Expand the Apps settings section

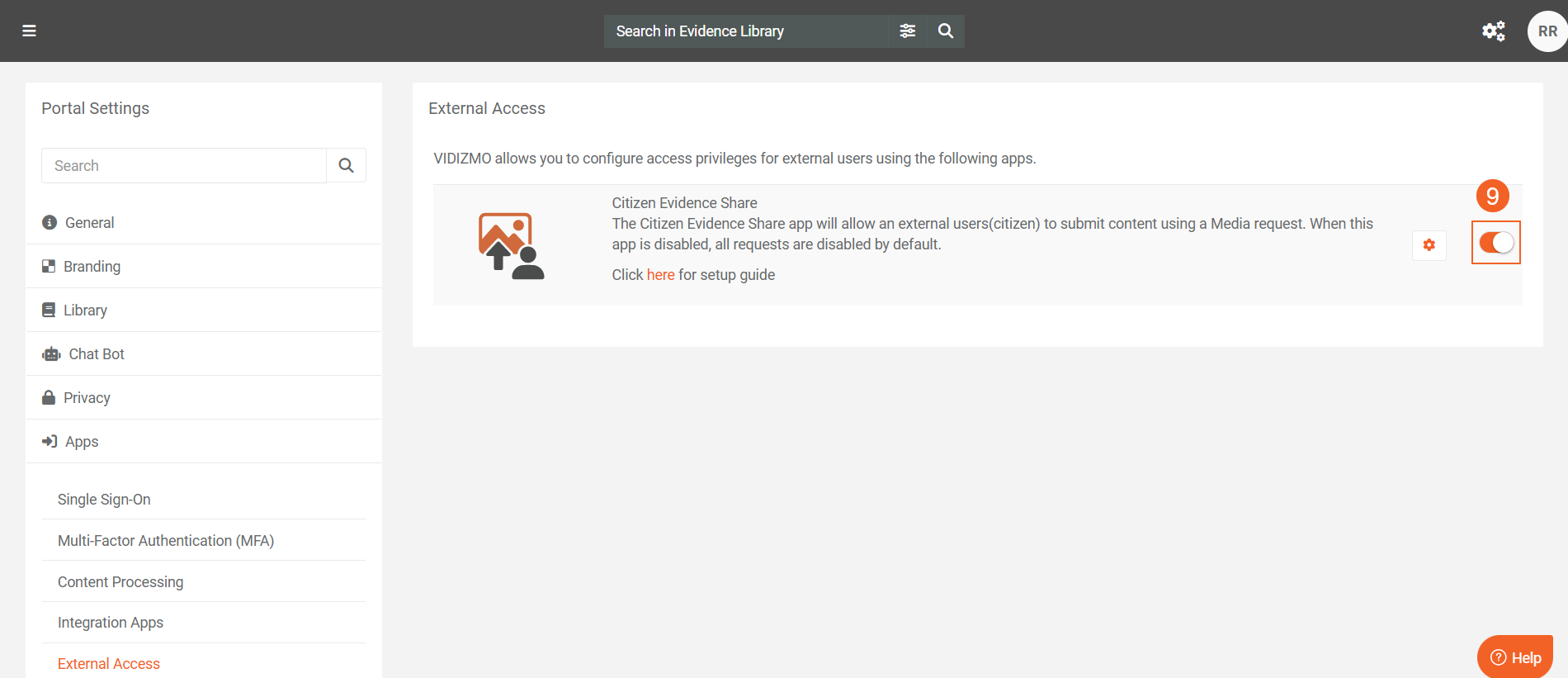82,442
